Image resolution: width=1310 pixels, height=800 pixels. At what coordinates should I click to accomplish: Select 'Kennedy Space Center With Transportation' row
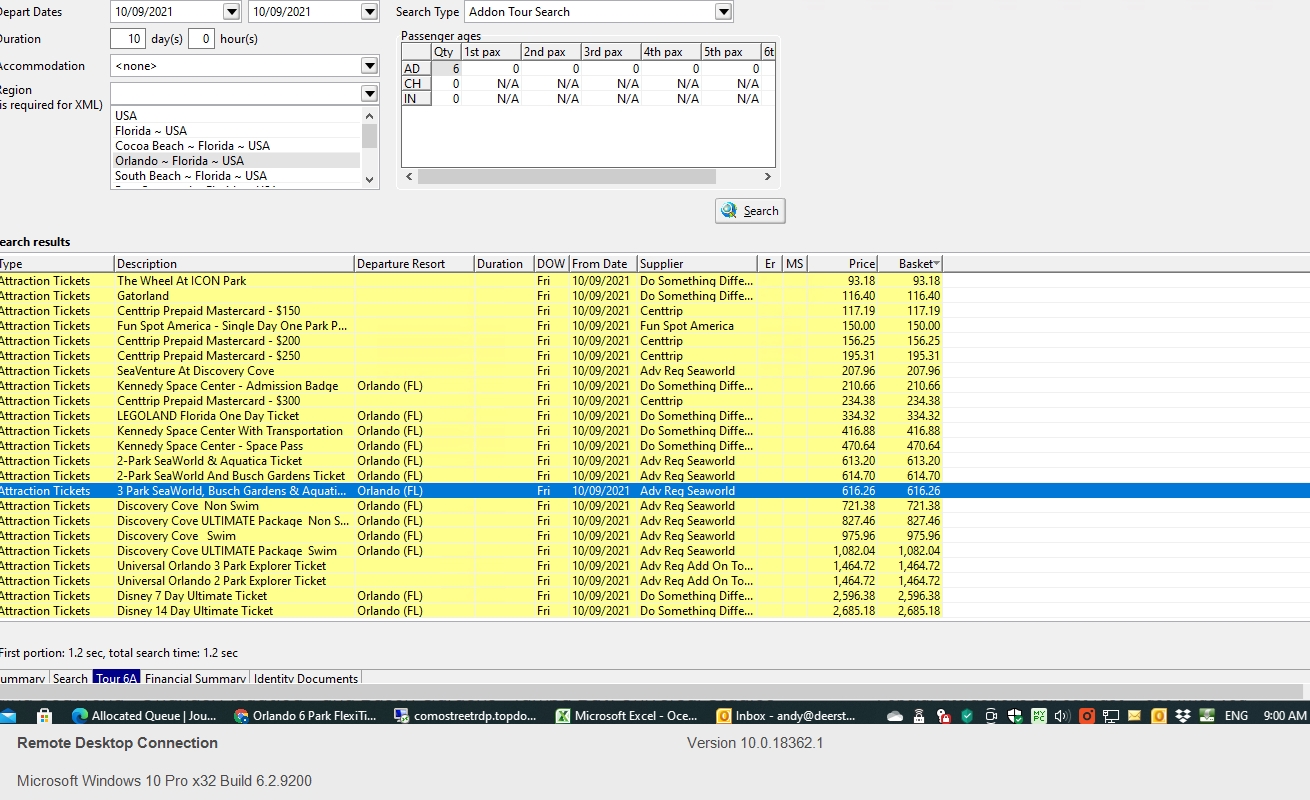pyautogui.click(x=470, y=431)
